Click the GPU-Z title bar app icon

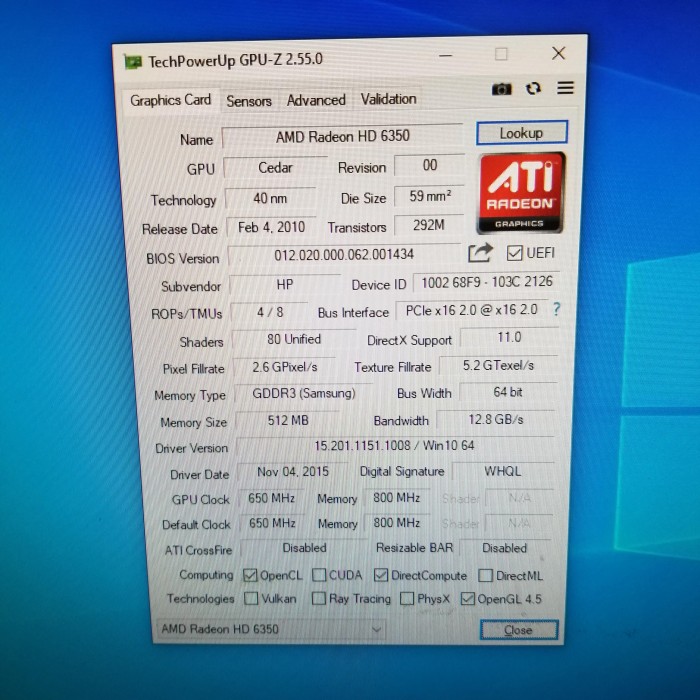133,61
